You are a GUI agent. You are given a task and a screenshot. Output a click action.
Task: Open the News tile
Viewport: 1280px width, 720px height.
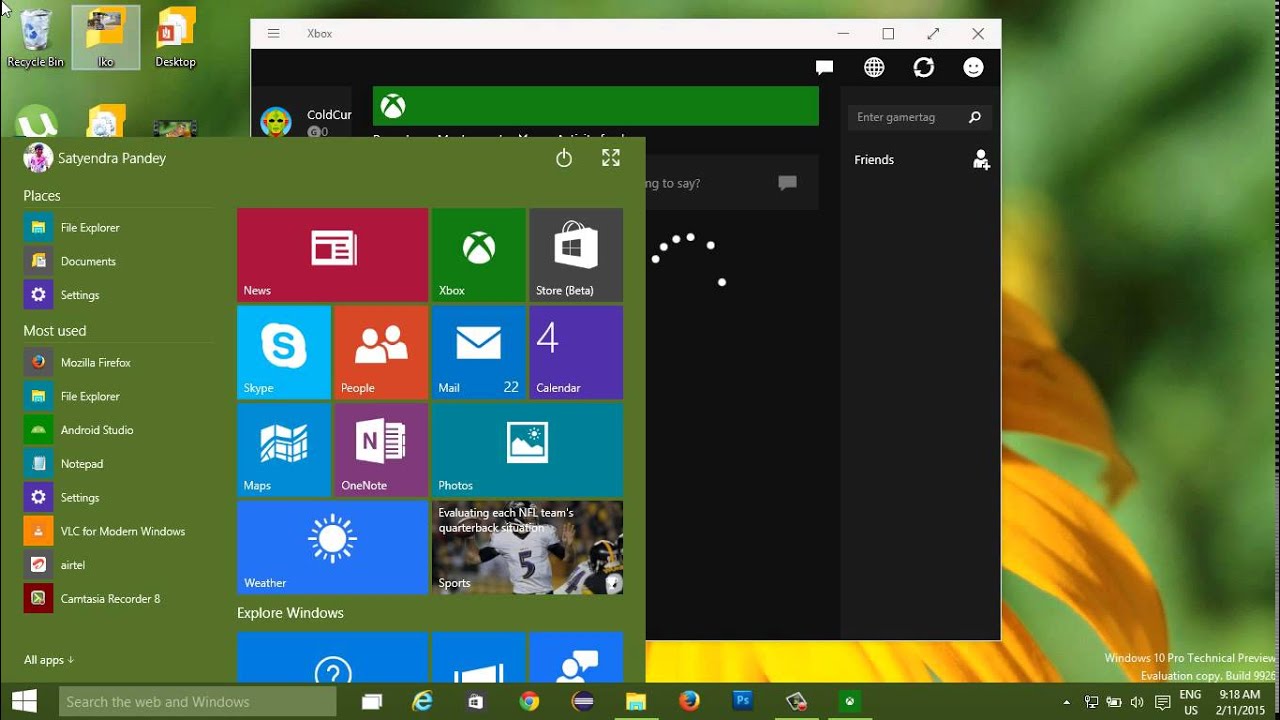click(x=332, y=255)
